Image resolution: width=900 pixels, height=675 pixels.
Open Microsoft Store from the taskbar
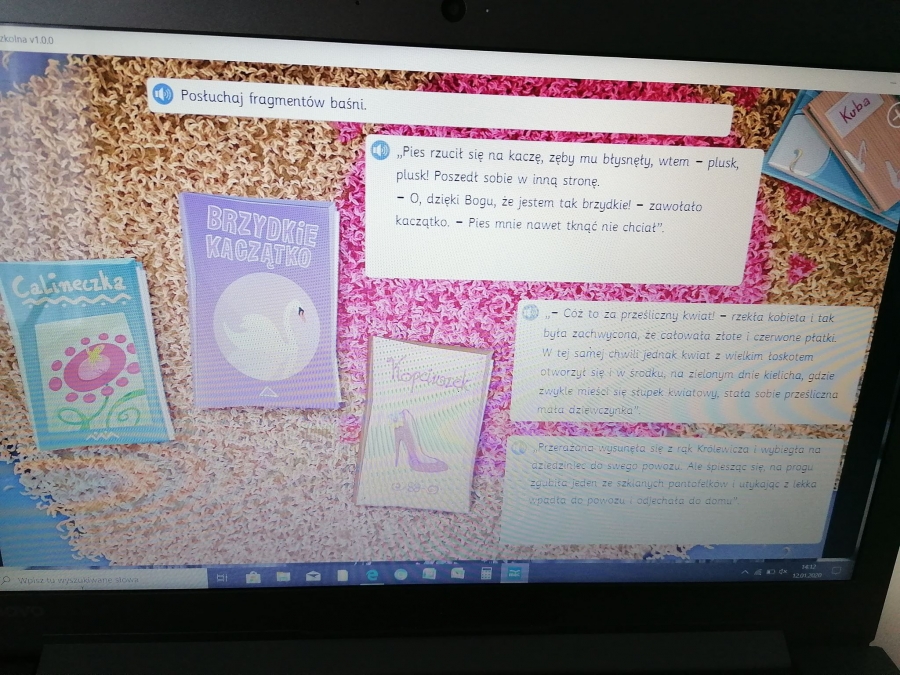(253, 576)
